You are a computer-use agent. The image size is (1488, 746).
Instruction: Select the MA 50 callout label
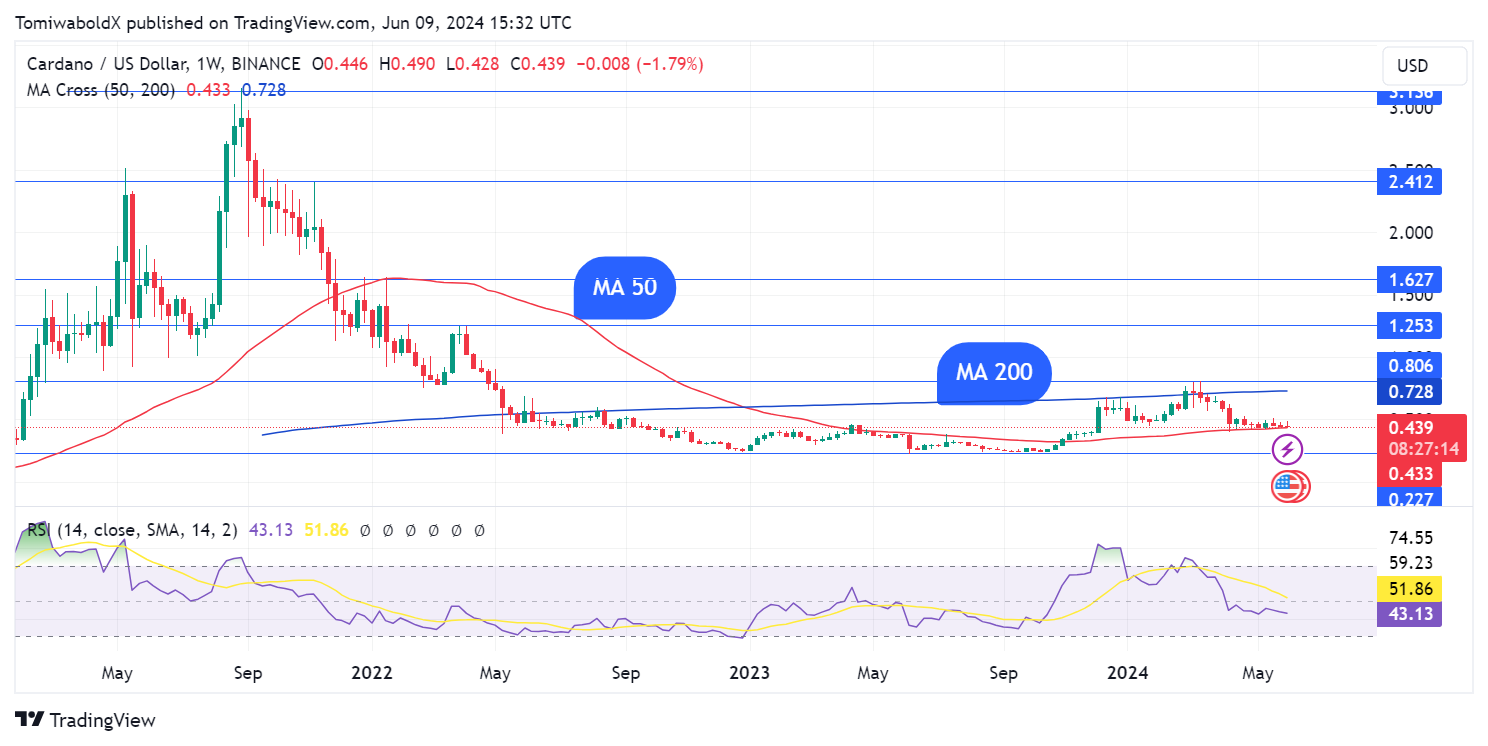point(624,288)
